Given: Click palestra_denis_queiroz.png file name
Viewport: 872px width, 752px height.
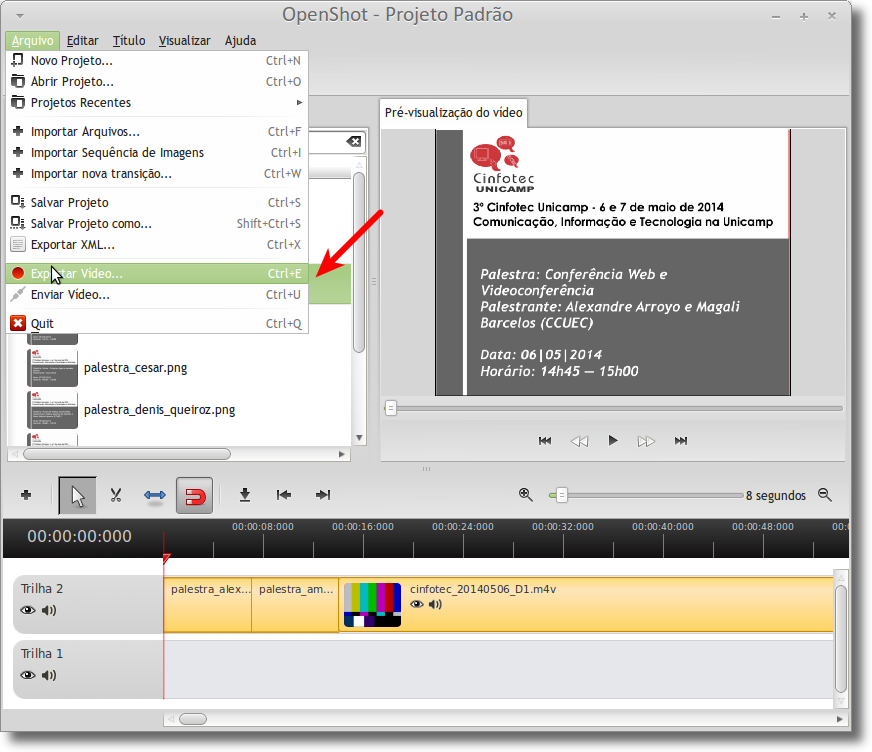Looking at the screenshot, I should pyautogui.click(x=160, y=410).
